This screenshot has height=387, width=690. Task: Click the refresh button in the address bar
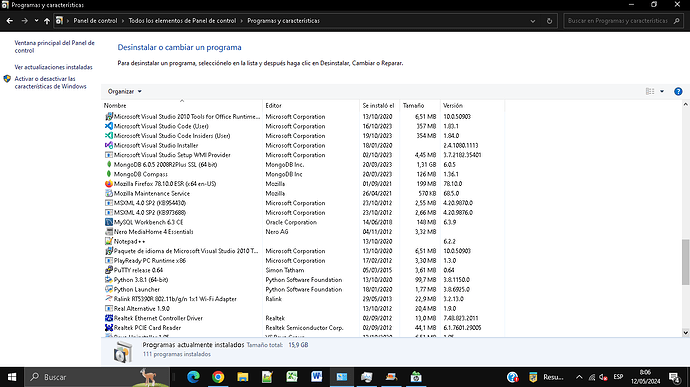[x=549, y=21]
